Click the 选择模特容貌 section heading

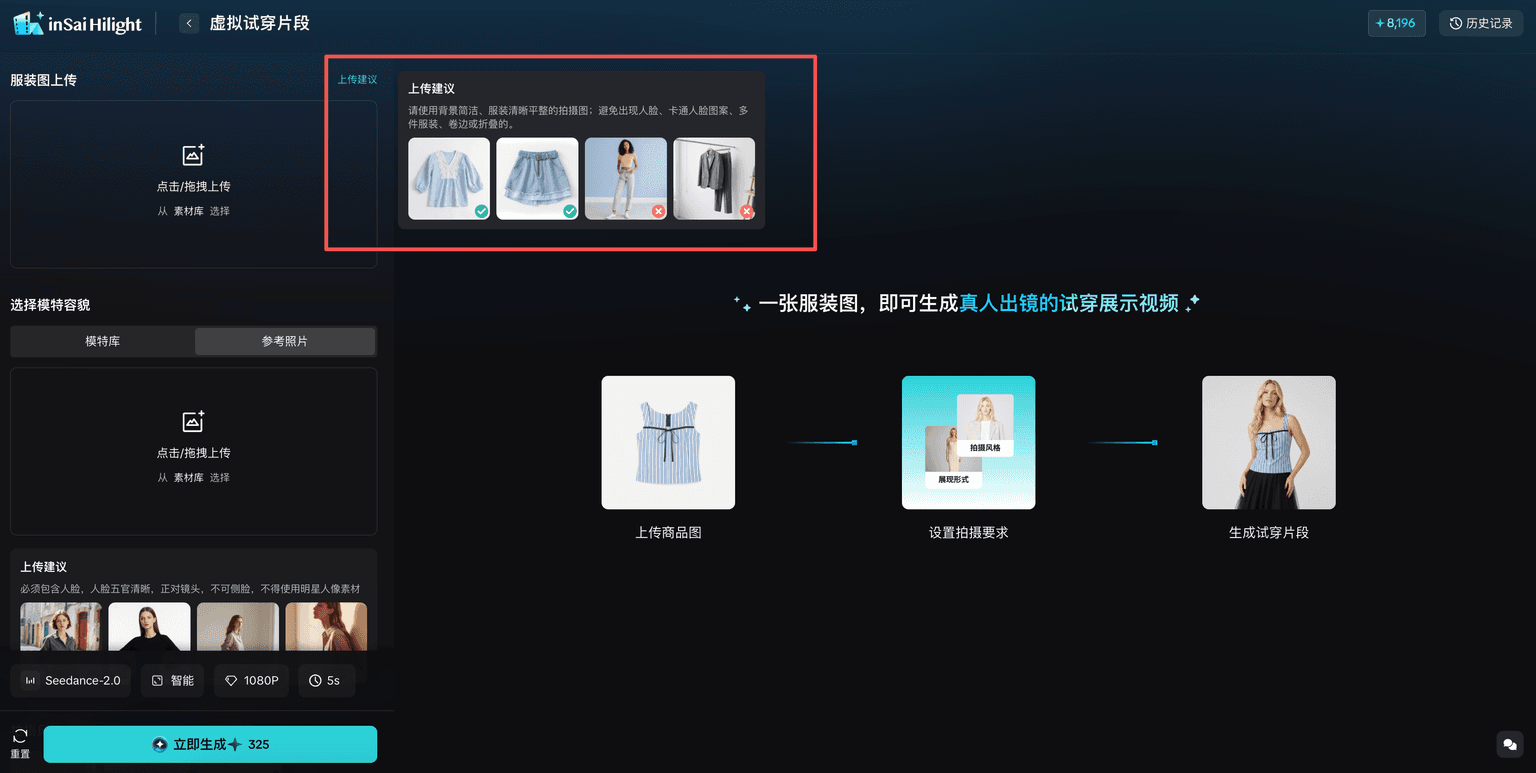coord(51,305)
